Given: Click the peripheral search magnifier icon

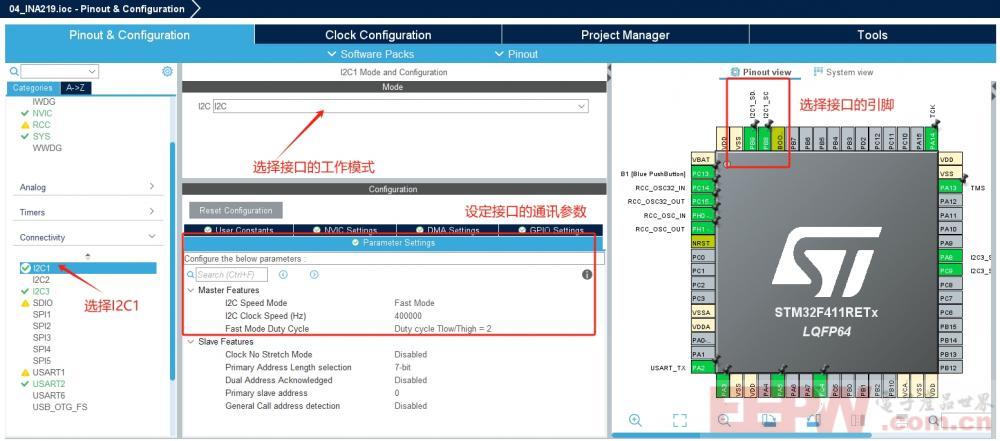Looking at the screenshot, I should [x=14, y=71].
